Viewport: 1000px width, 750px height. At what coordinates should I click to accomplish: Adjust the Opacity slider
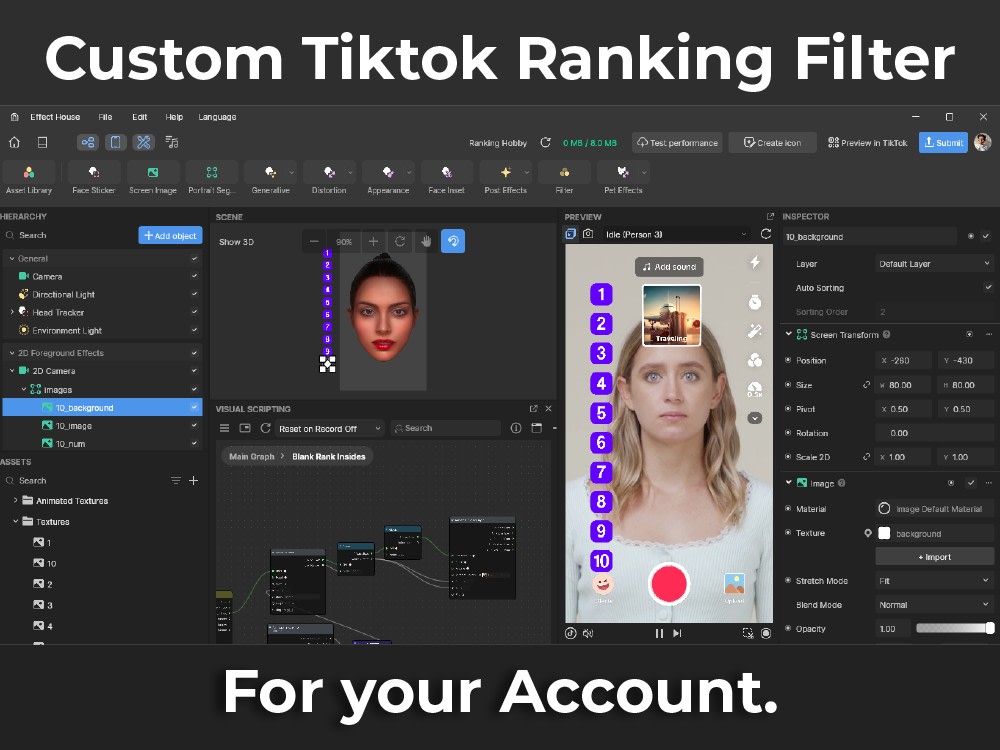point(955,628)
